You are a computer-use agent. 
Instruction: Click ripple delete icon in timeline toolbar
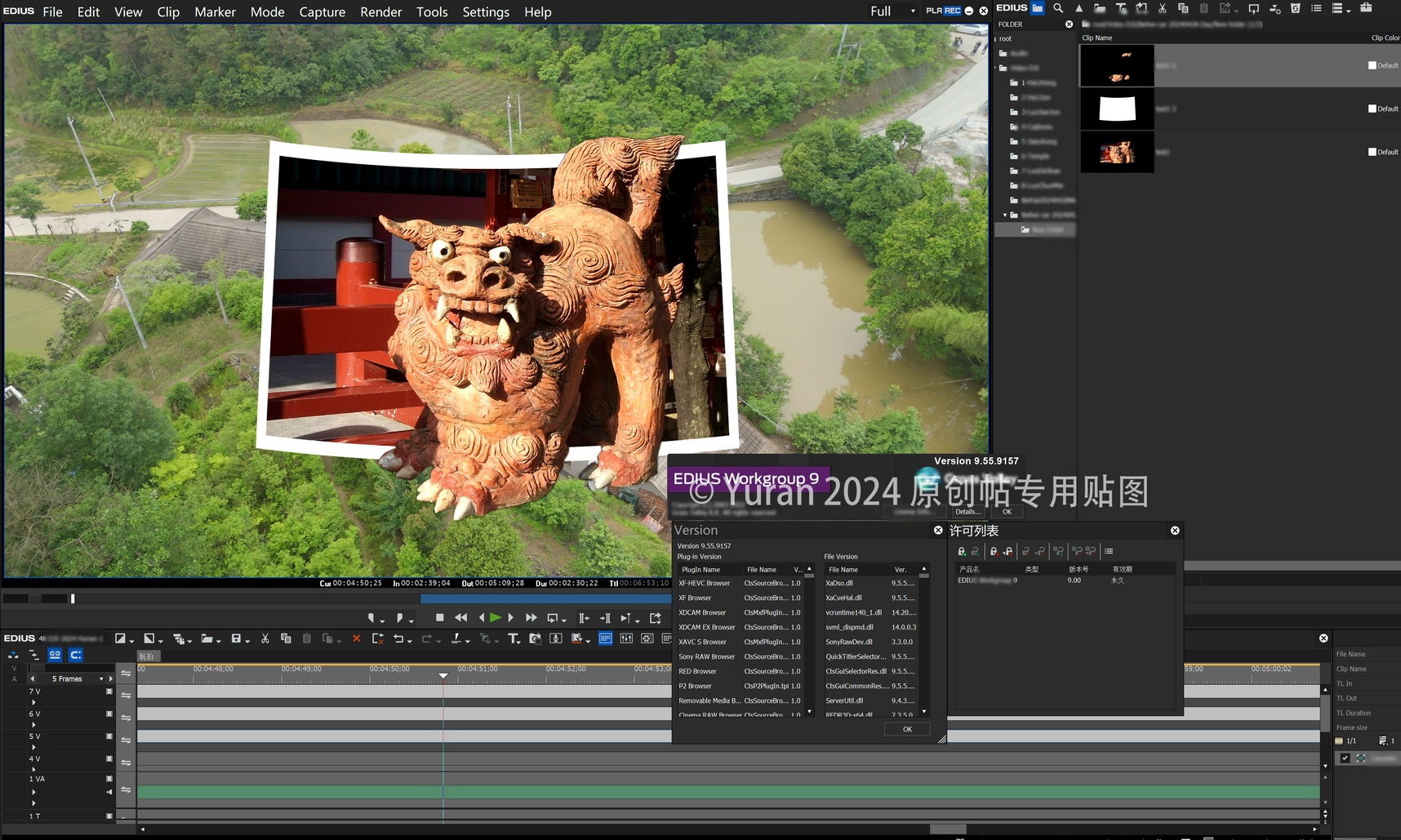(377, 638)
